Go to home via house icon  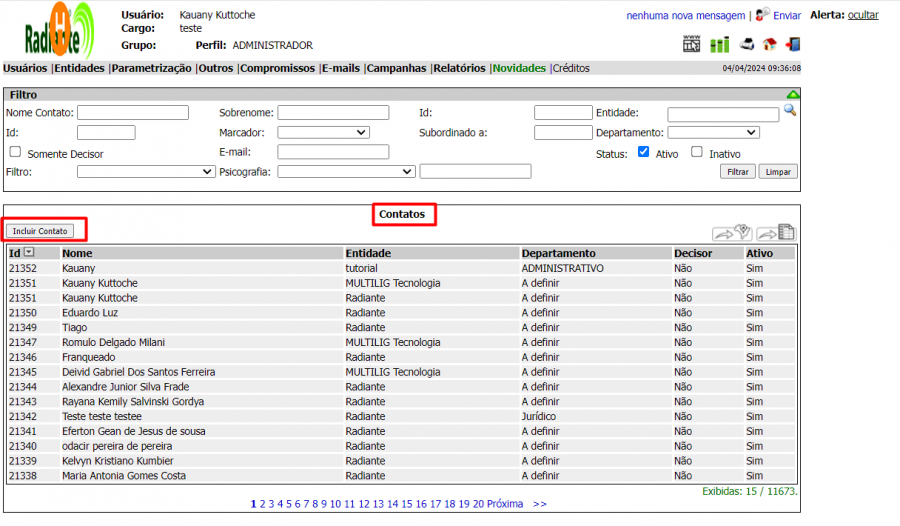769,44
